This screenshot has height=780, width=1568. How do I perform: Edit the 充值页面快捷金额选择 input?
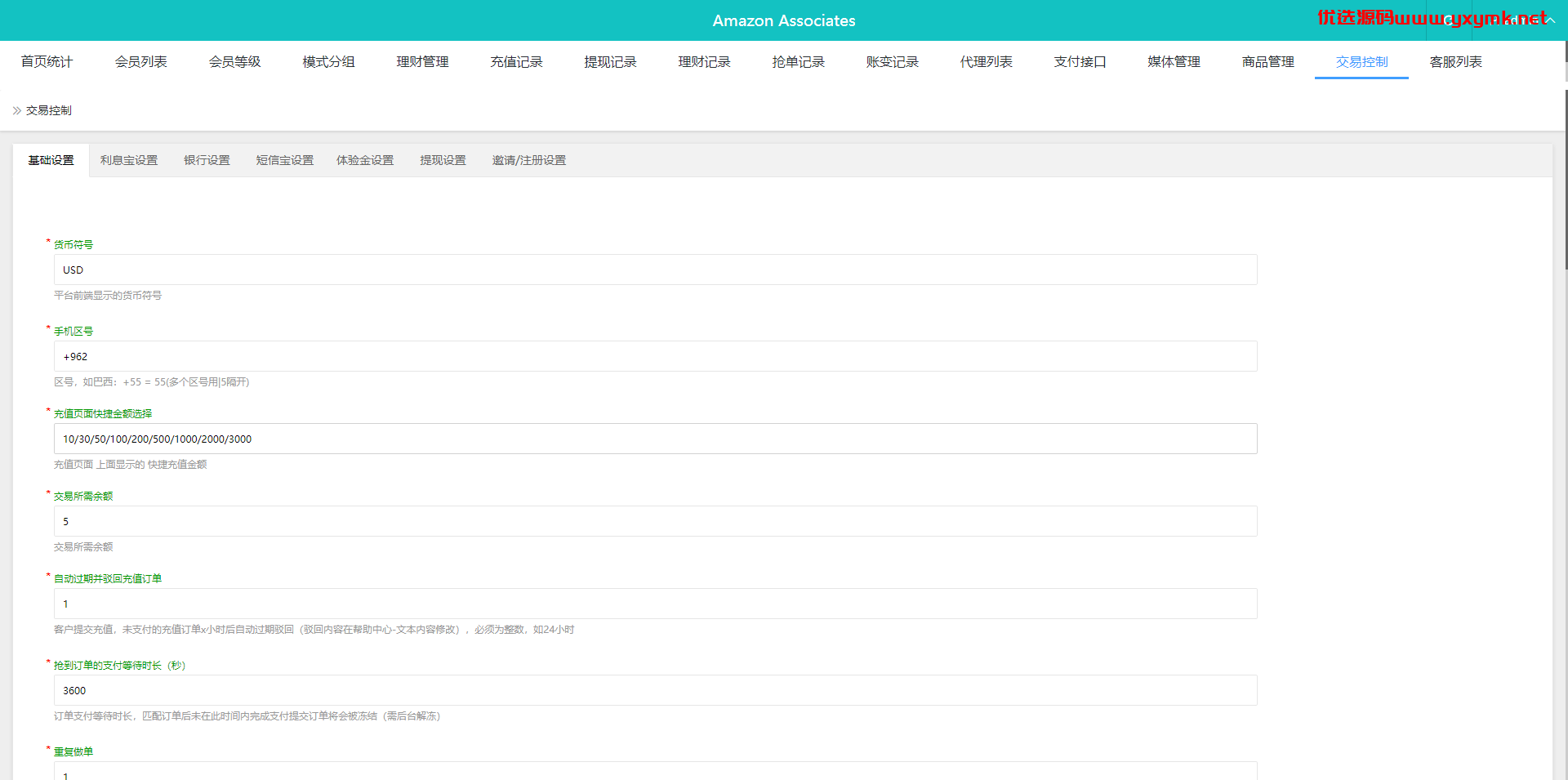pyautogui.click(x=655, y=439)
